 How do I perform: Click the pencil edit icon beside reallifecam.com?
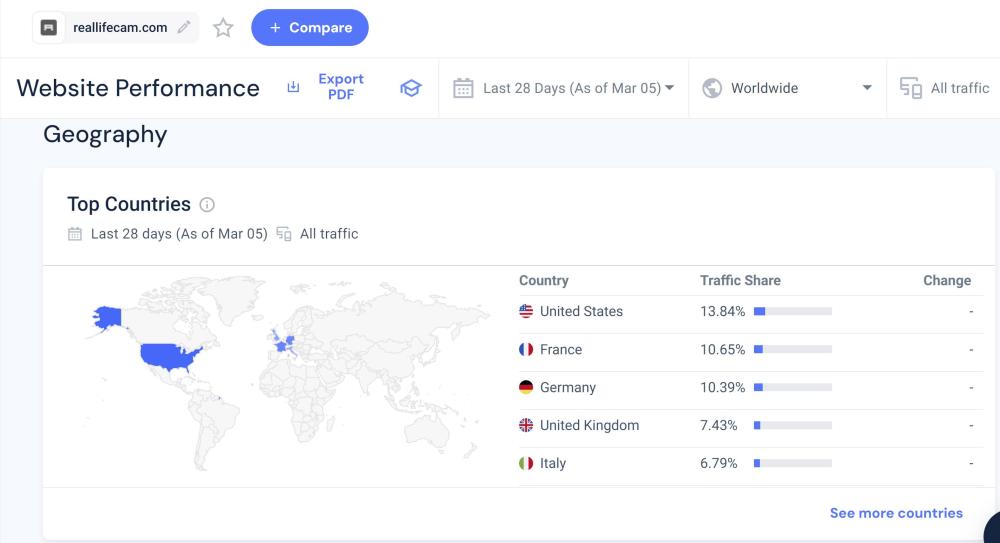183,28
